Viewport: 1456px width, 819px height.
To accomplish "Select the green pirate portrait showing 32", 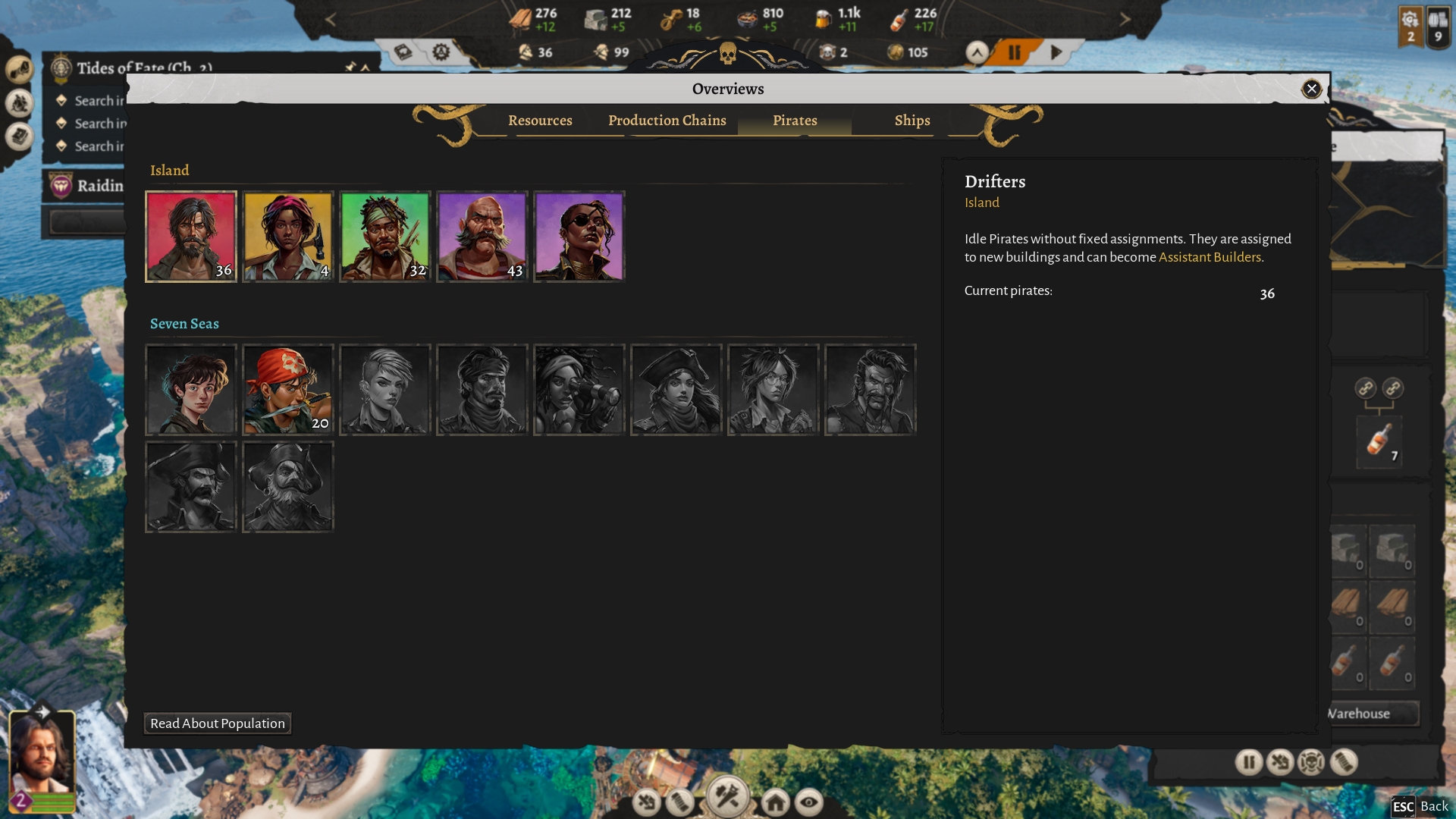I will [385, 237].
